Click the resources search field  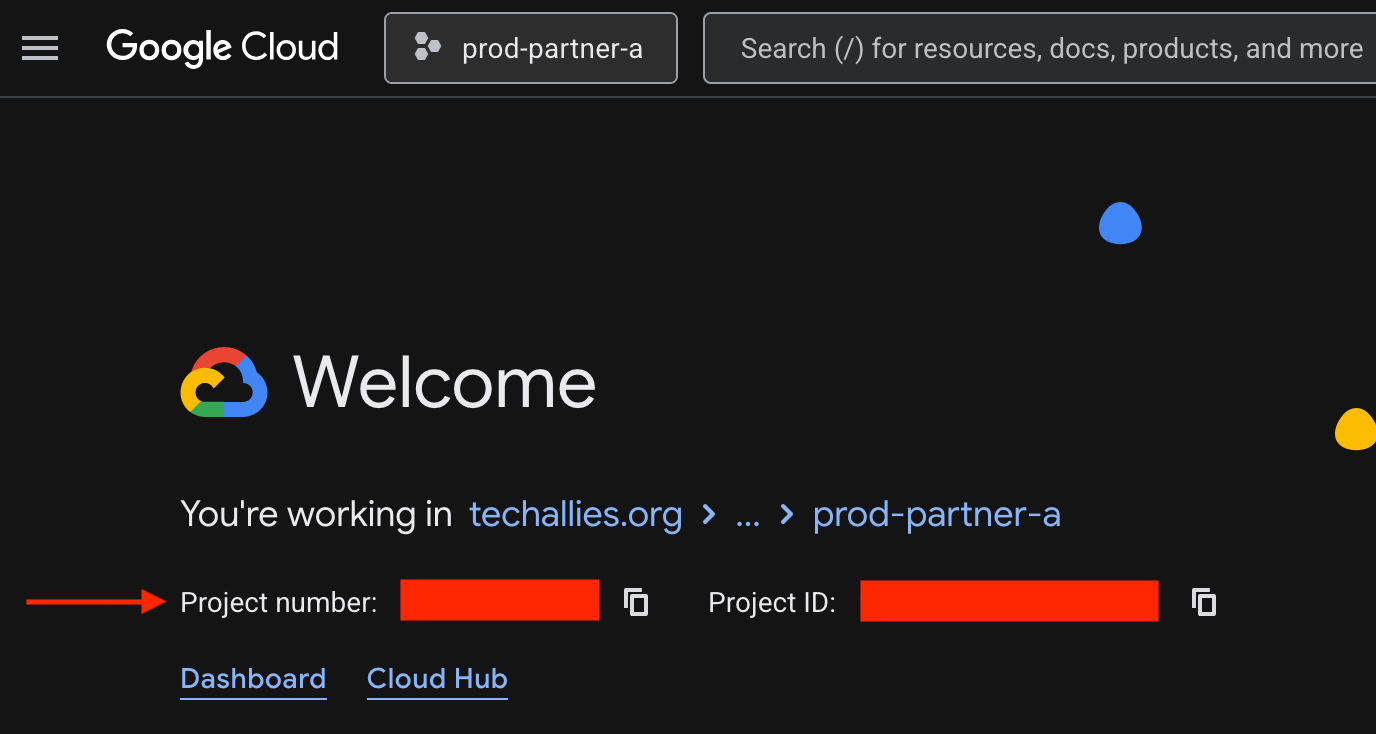pyautogui.click(x=1040, y=48)
